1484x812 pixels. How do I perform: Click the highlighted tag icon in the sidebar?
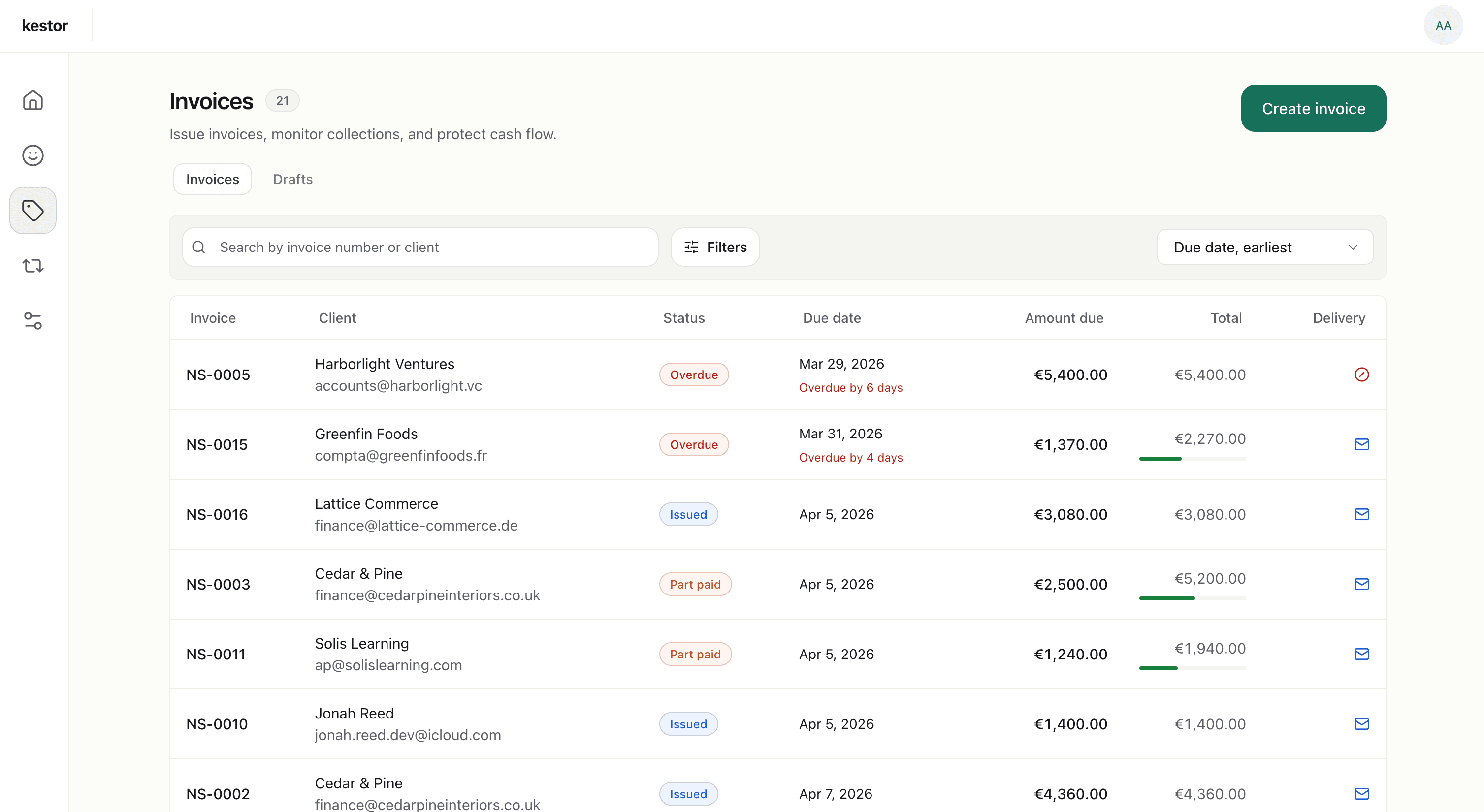pos(32,210)
